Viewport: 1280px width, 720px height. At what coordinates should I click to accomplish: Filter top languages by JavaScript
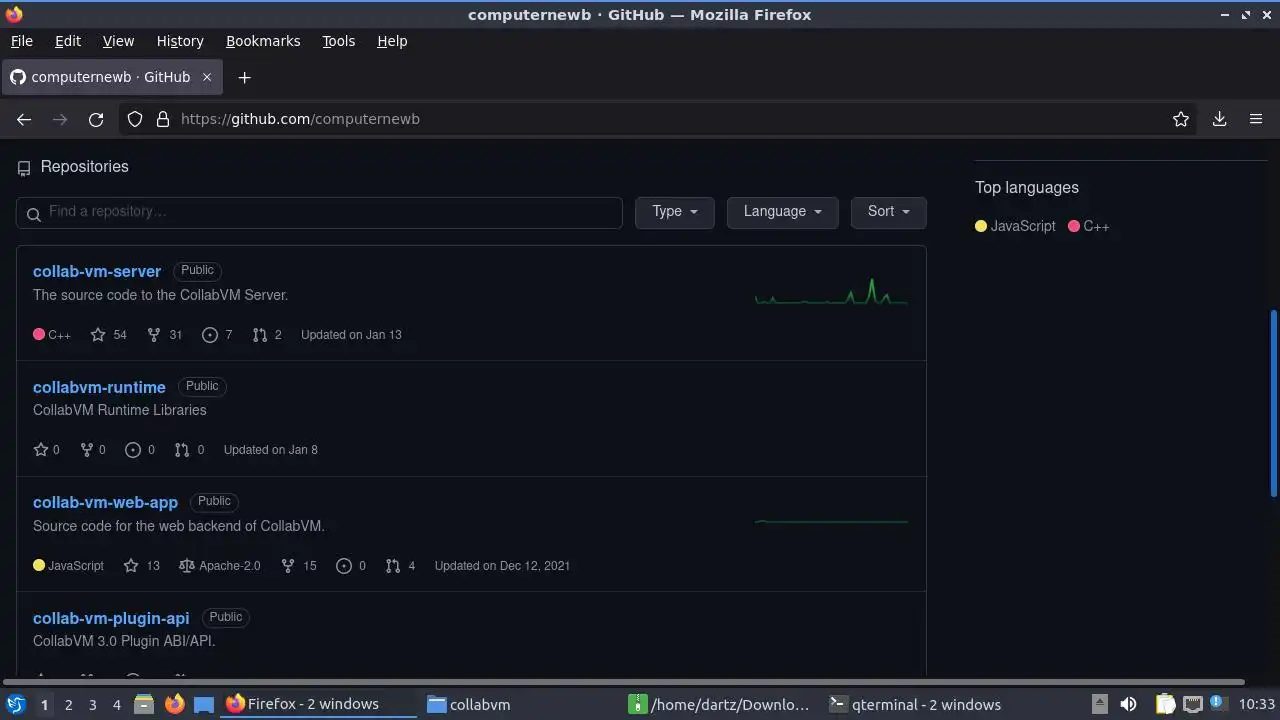pyautogui.click(x=1015, y=226)
